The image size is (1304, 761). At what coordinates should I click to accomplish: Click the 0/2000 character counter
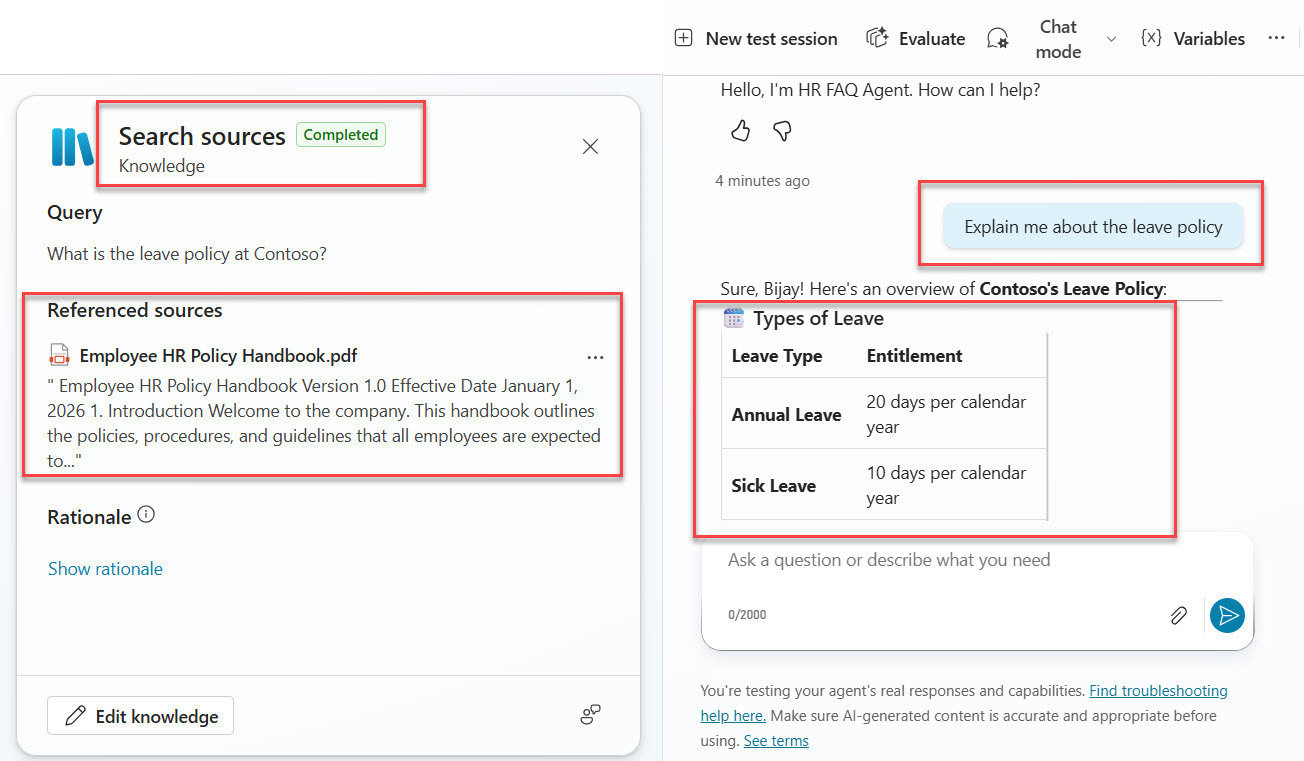tap(747, 615)
